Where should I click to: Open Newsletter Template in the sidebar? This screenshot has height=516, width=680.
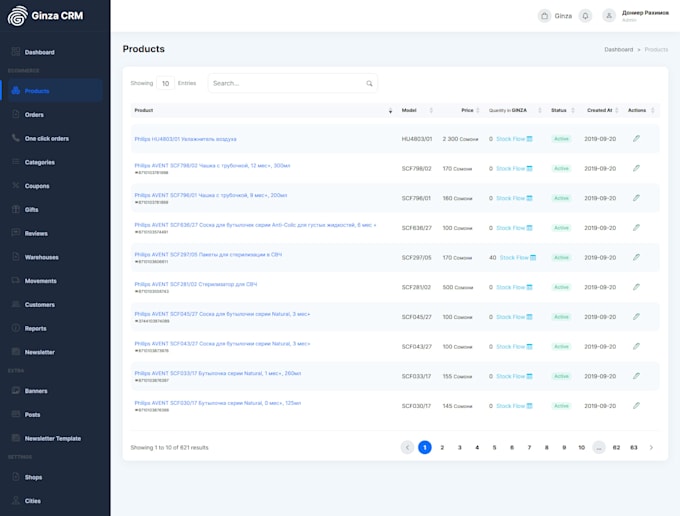coord(55,438)
